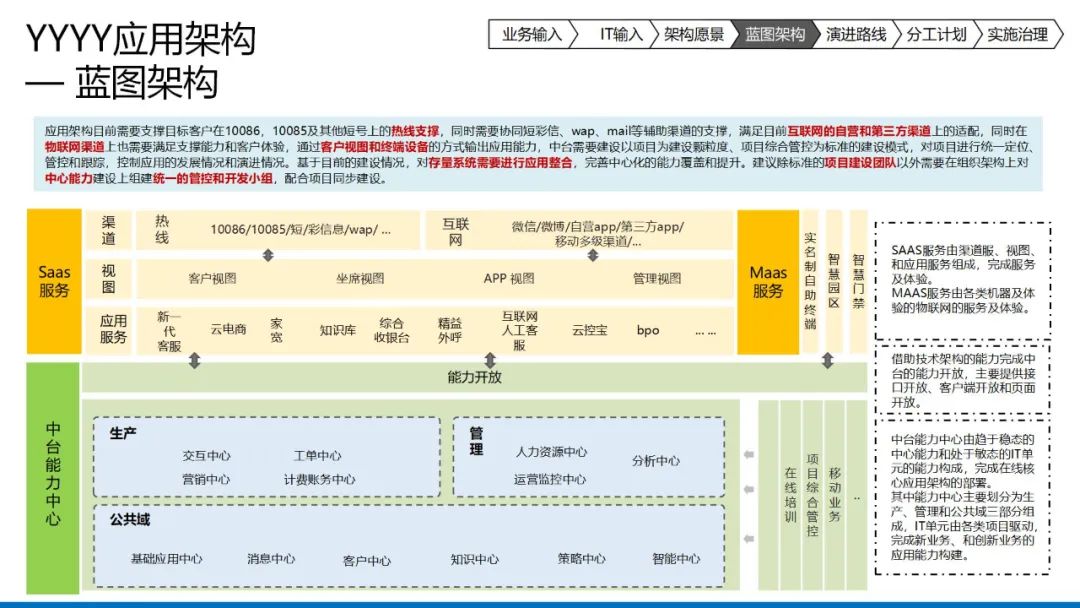
Task: Click 运营监控中心
Action: 550,479
